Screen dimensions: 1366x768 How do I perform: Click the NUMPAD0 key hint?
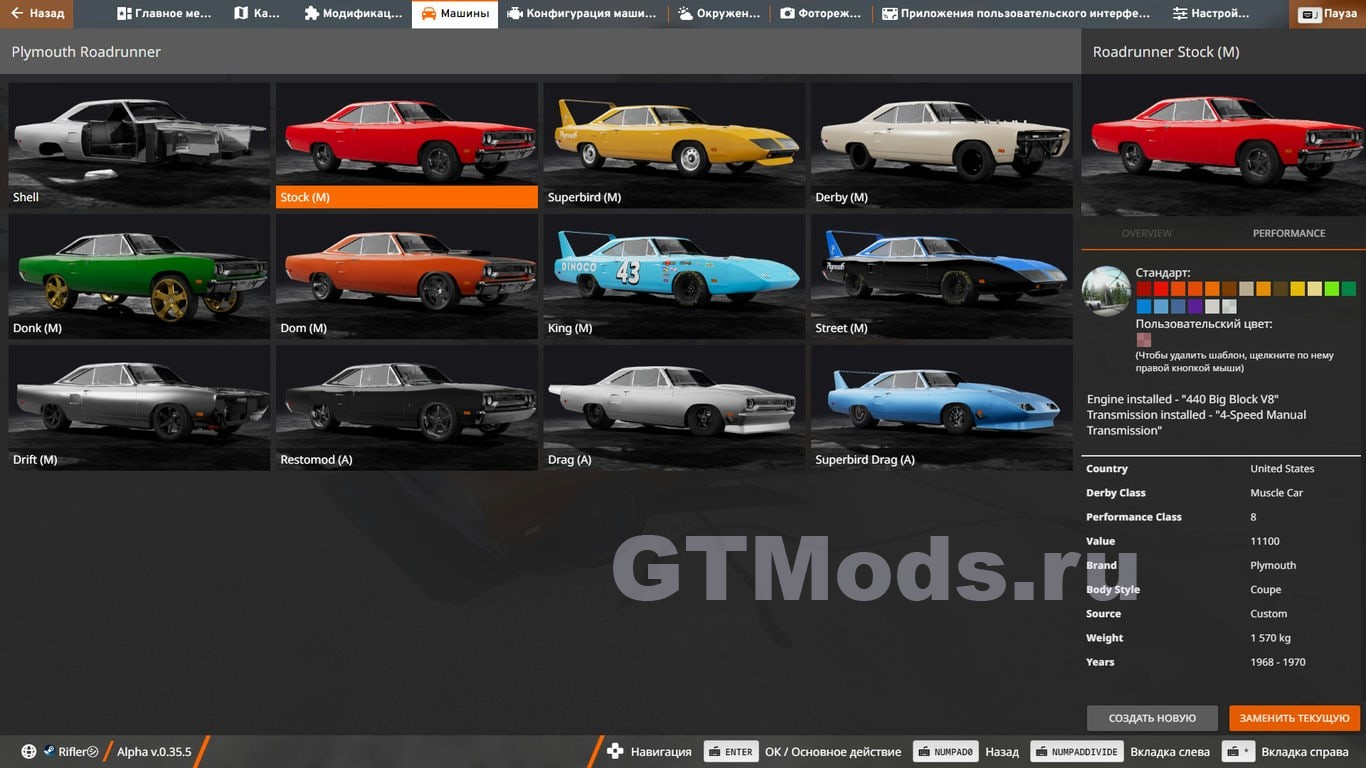click(946, 752)
